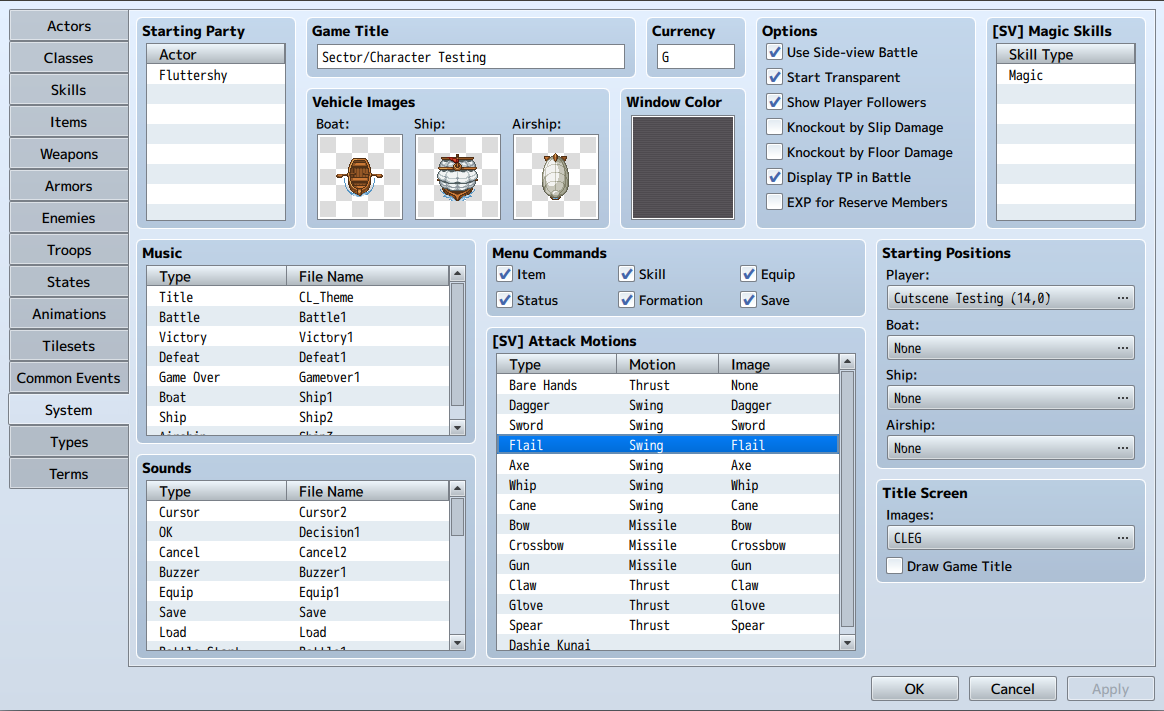Click the Game Title text field
The width and height of the screenshot is (1164, 711).
point(468,57)
